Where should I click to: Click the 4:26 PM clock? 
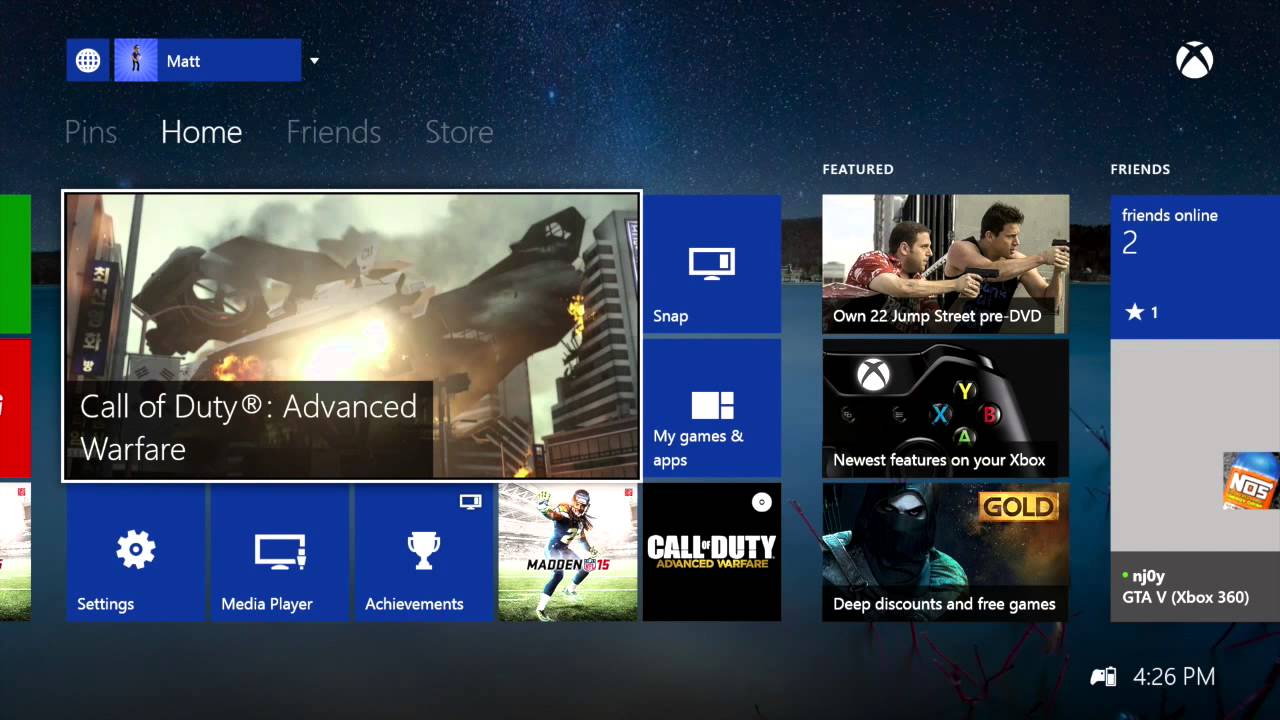pyautogui.click(x=1174, y=677)
